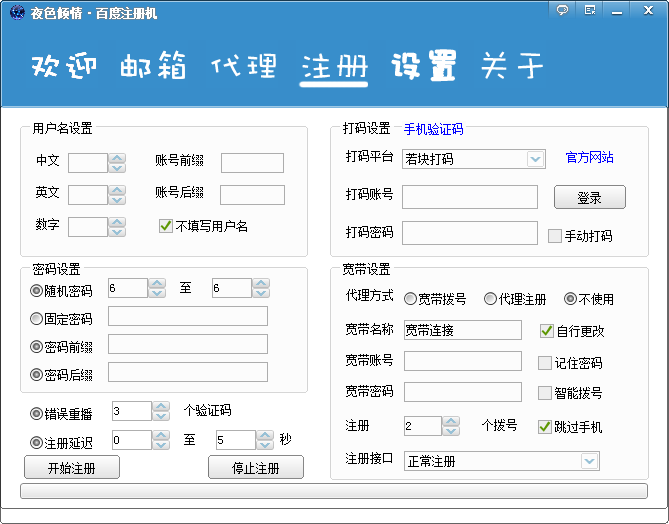Decrease the 错误重播 captcha count
The image size is (669, 524).
(x=161, y=416)
